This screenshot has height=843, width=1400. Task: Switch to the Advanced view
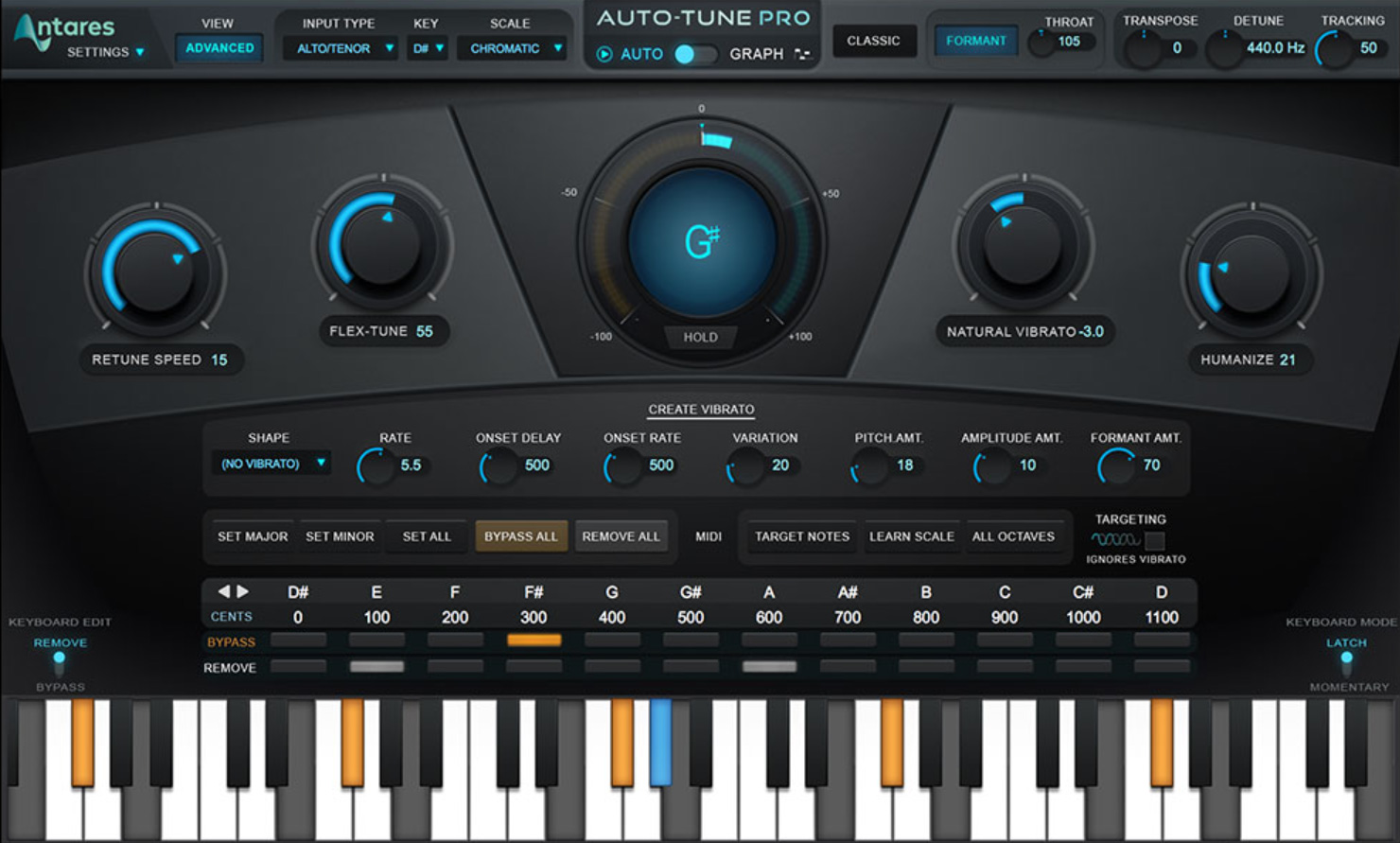(x=219, y=47)
